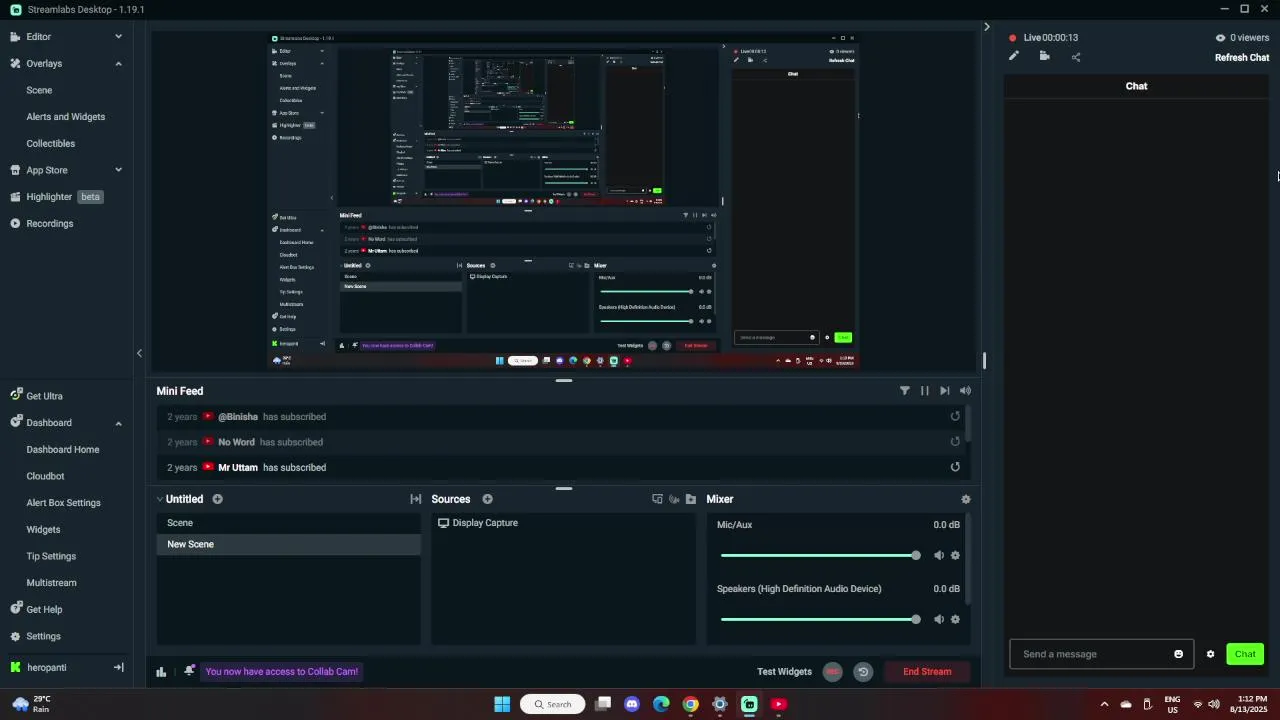Viewport: 1280px width, 720px height.
Task: Click the log out icon beside heropanti
Action: 118,667
